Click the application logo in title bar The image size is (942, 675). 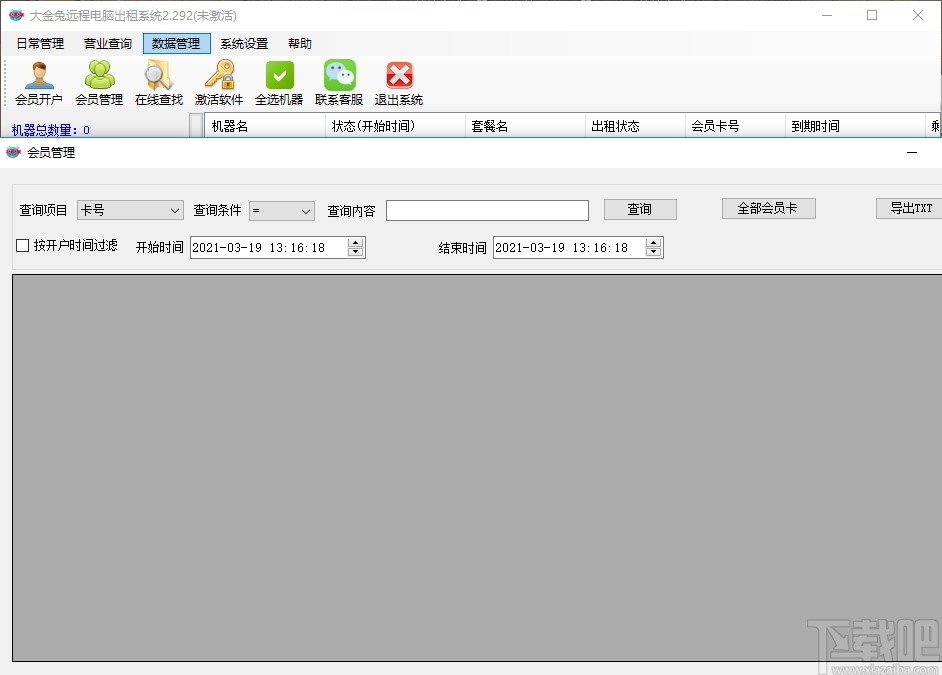(14, 15)
